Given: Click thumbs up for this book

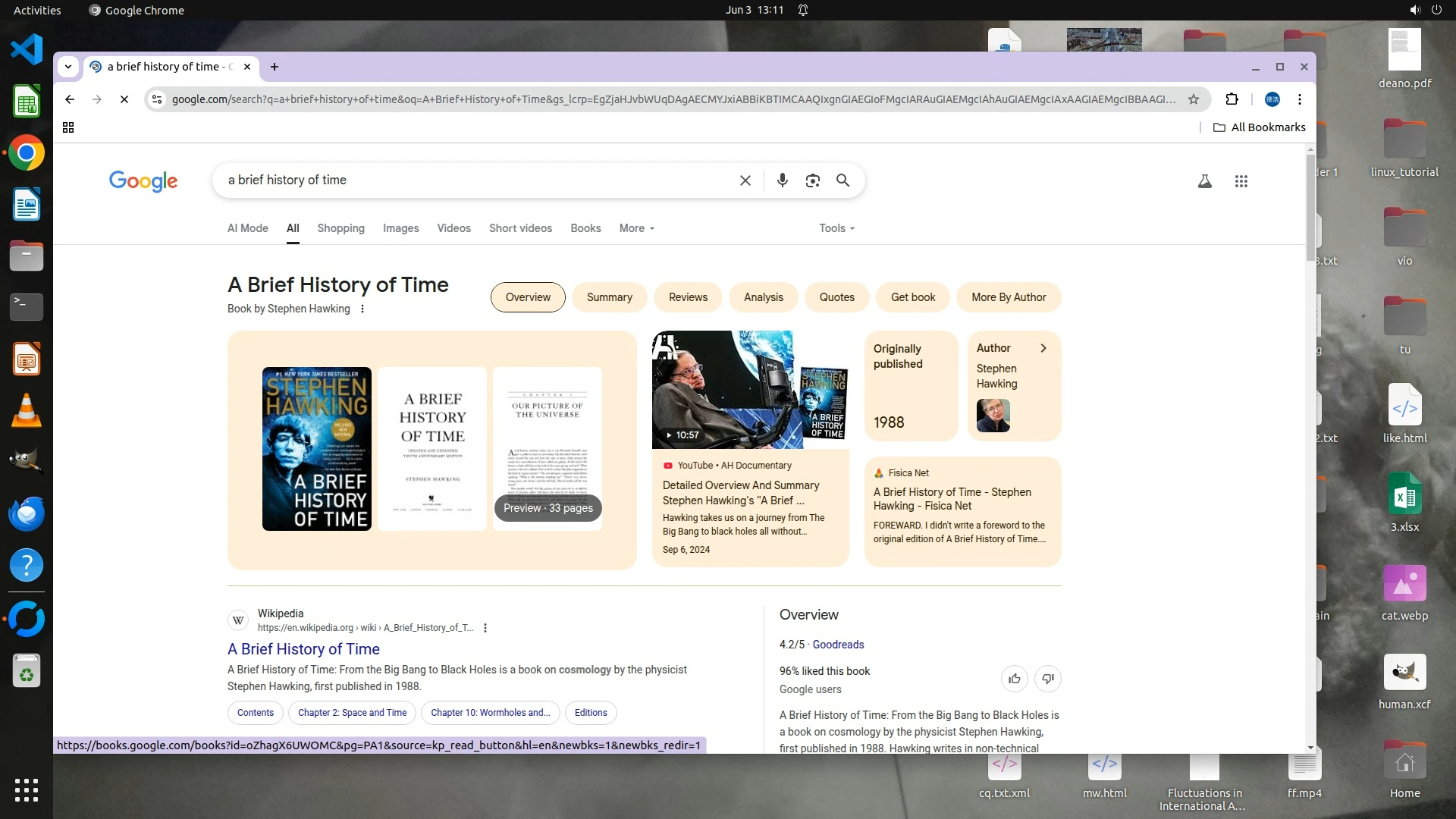Looking at the screenshot, I should pyautogui.click(x=1014, y=679).
